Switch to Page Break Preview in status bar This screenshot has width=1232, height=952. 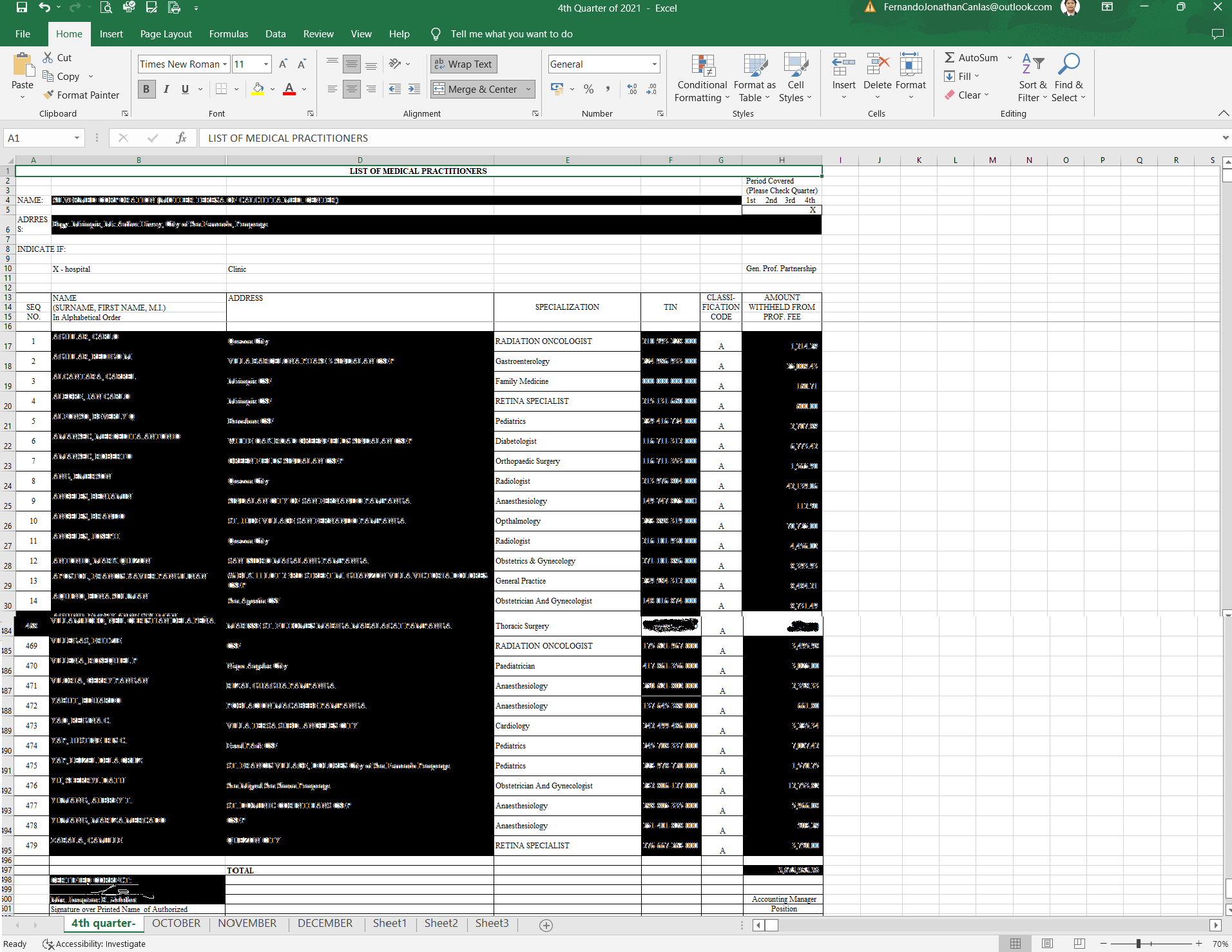coord(1079,944)
